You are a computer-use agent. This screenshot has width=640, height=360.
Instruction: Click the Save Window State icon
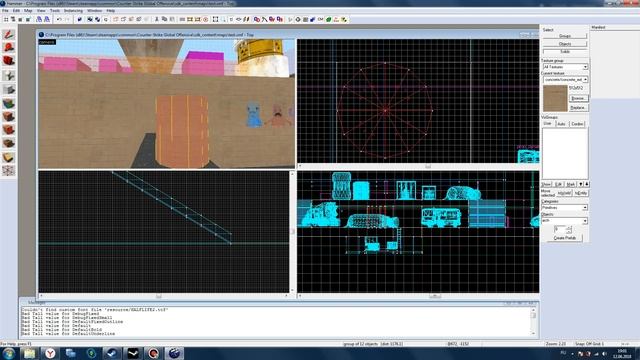pyautogui.click(x=47, y=19)
